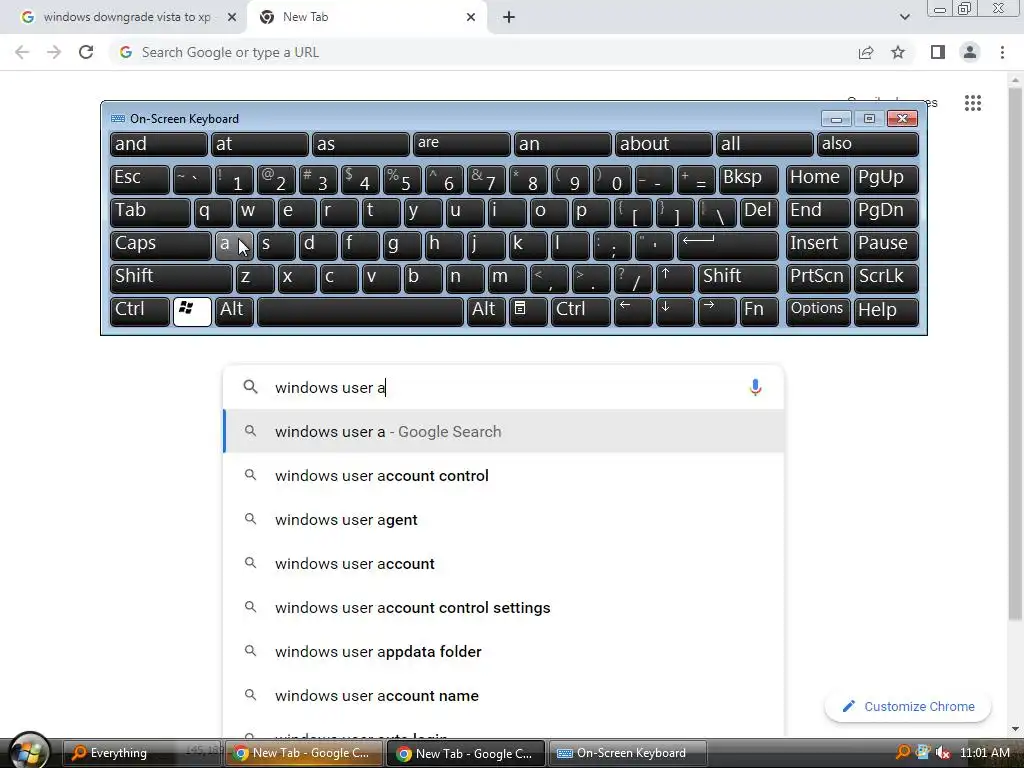Viewport: 1024px width, 768px height.
Task: Choose suggestion windows user appdata folder
Action: (x=504, y=651)
